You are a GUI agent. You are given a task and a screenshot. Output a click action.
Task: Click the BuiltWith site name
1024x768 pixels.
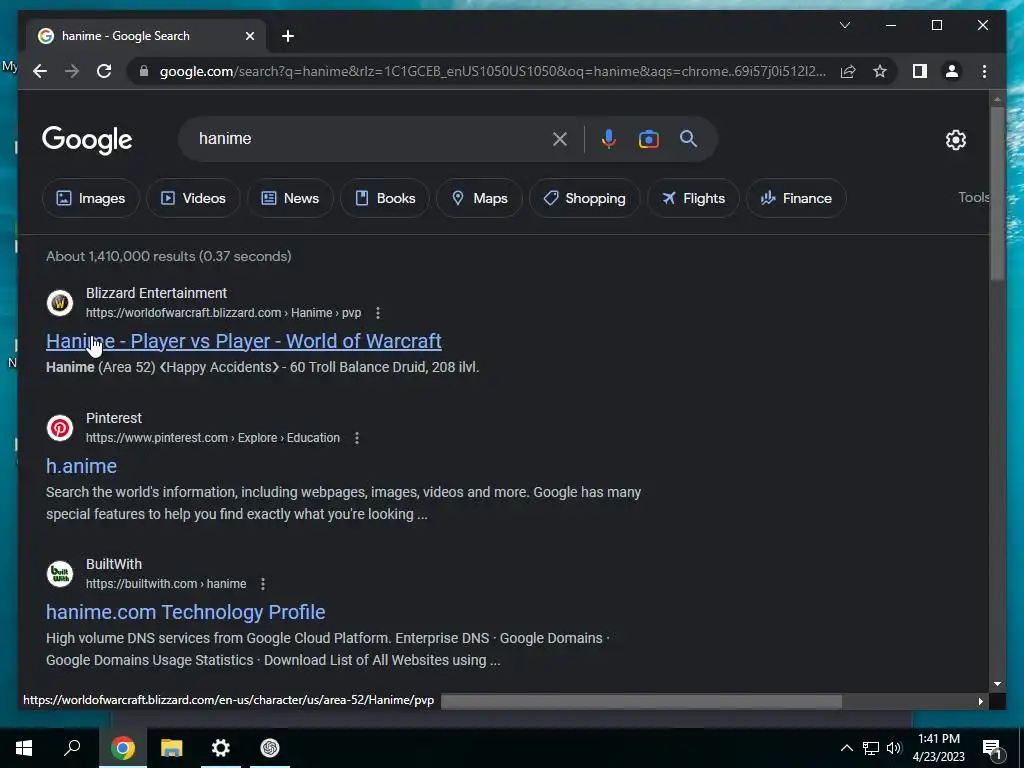coord(114,564)
